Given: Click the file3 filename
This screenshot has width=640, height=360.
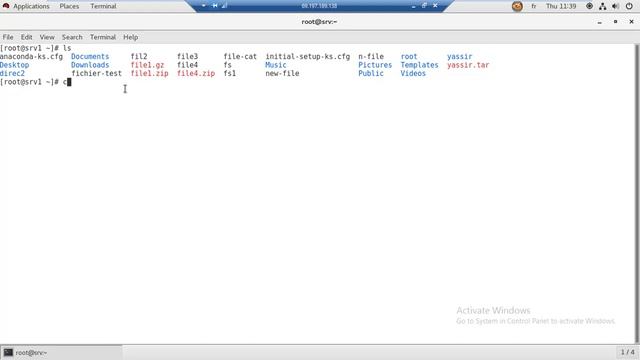Looking at the screenshot, I should (x=187, y=57).
